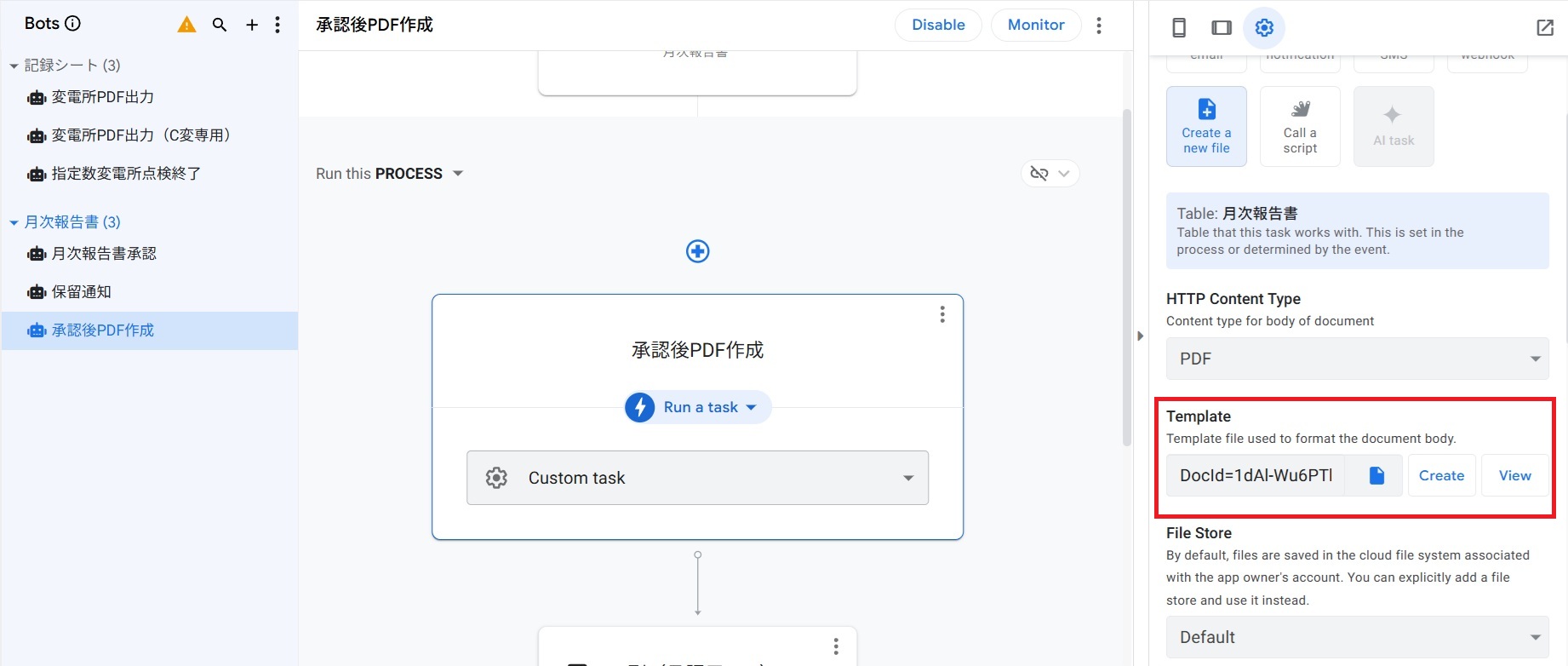This screenshot has height=666, width=1568.
Task: Open HTTP Content Type PDF dropdown
Action: (x=1357, y=359)
